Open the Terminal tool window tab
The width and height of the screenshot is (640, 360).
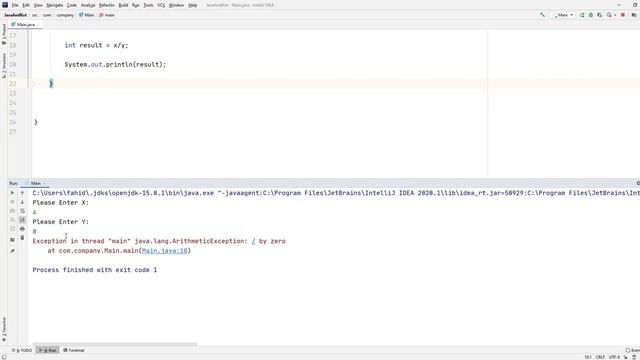(74, 350)
